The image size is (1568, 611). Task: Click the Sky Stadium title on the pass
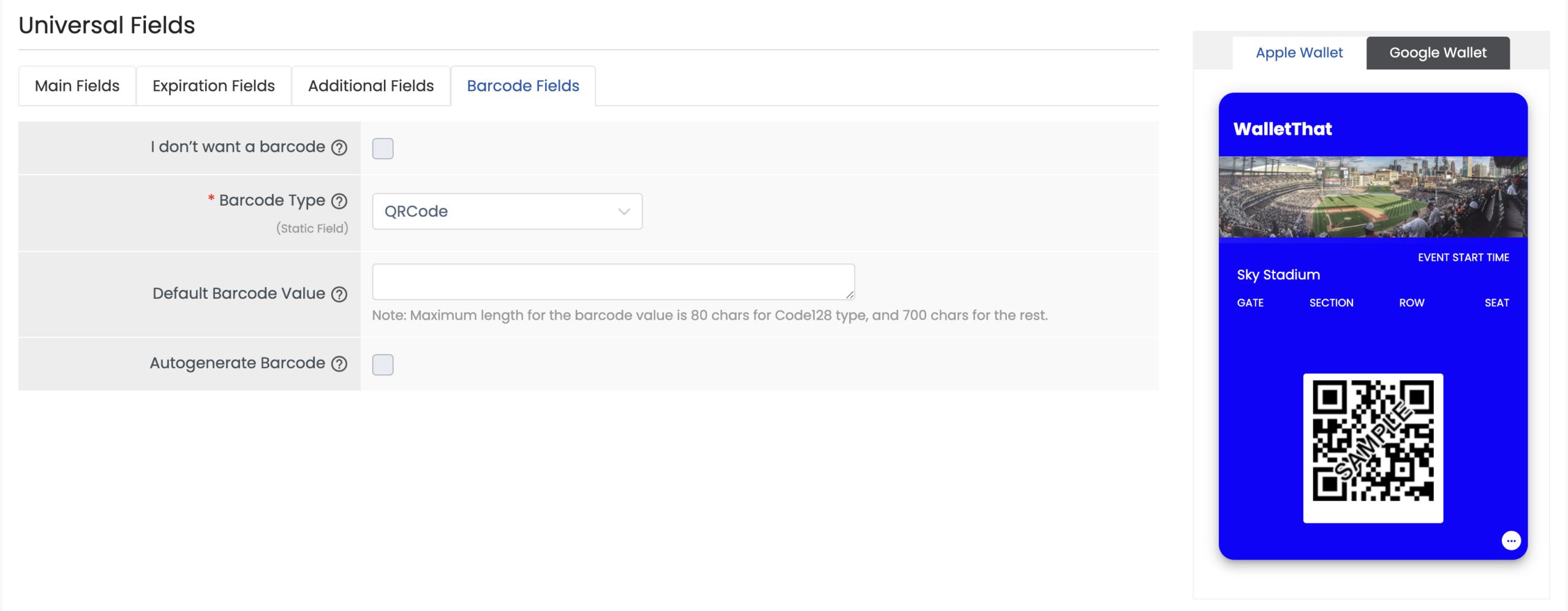1278,275
